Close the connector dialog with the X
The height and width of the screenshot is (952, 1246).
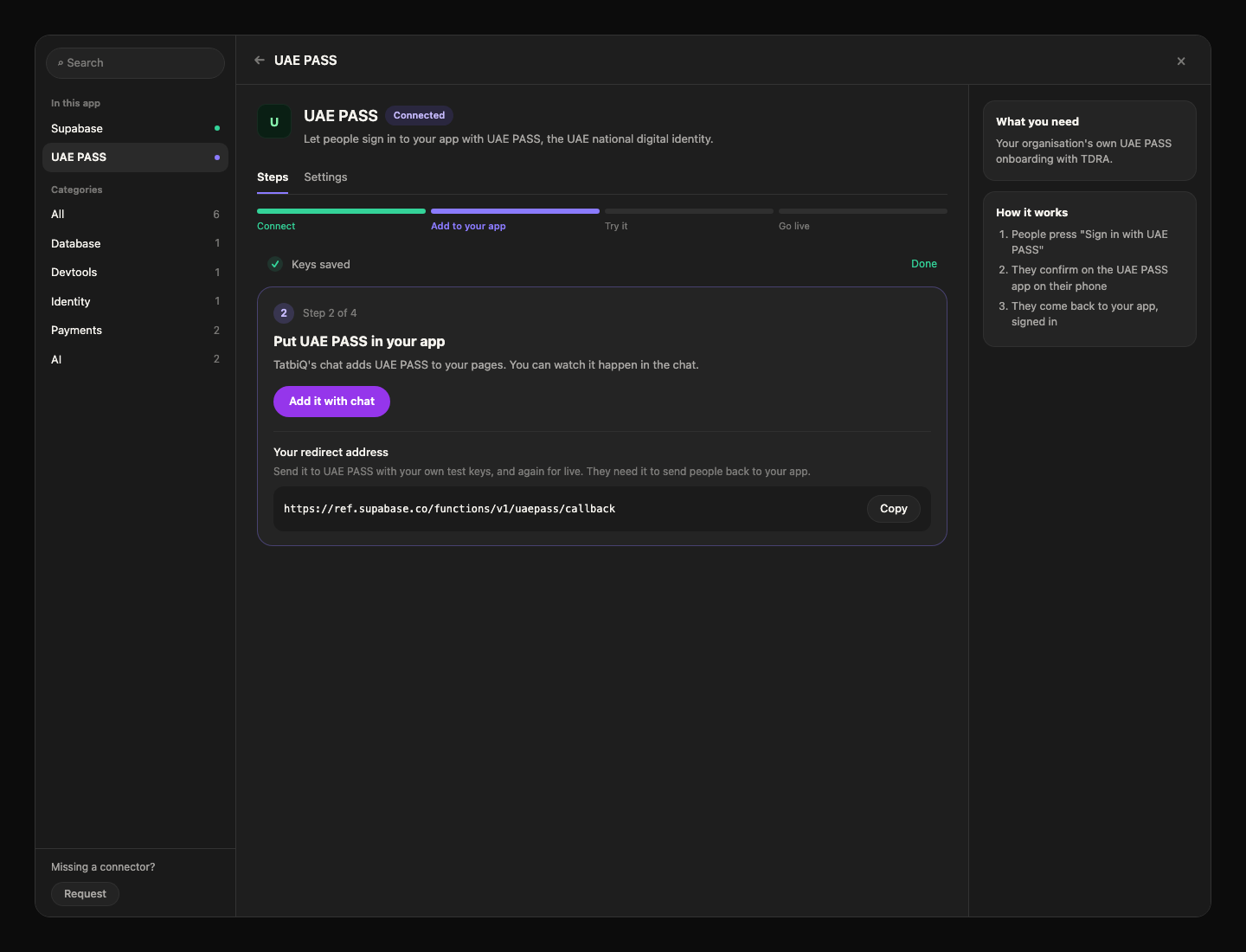[1181, 61]
